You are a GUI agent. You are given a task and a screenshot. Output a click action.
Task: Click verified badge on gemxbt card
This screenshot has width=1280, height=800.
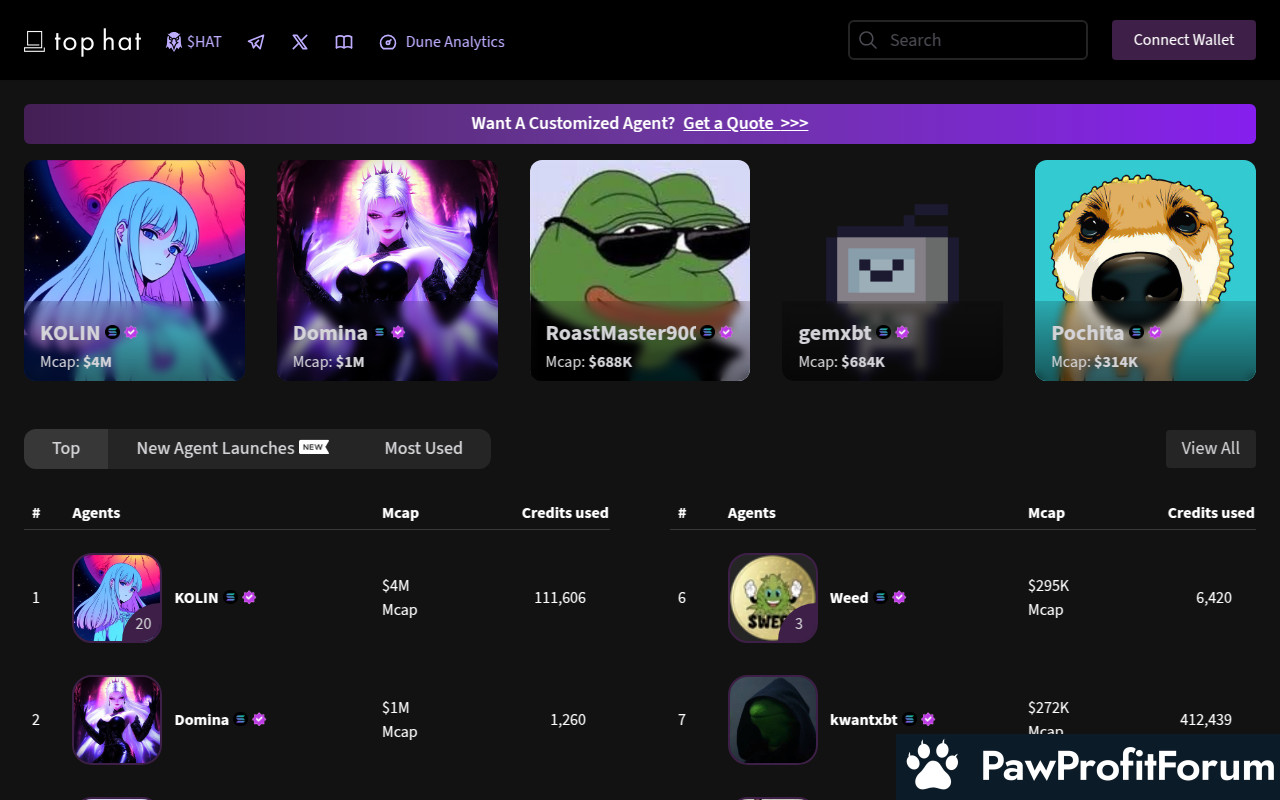pyautogui.click(x=902, y=332)
